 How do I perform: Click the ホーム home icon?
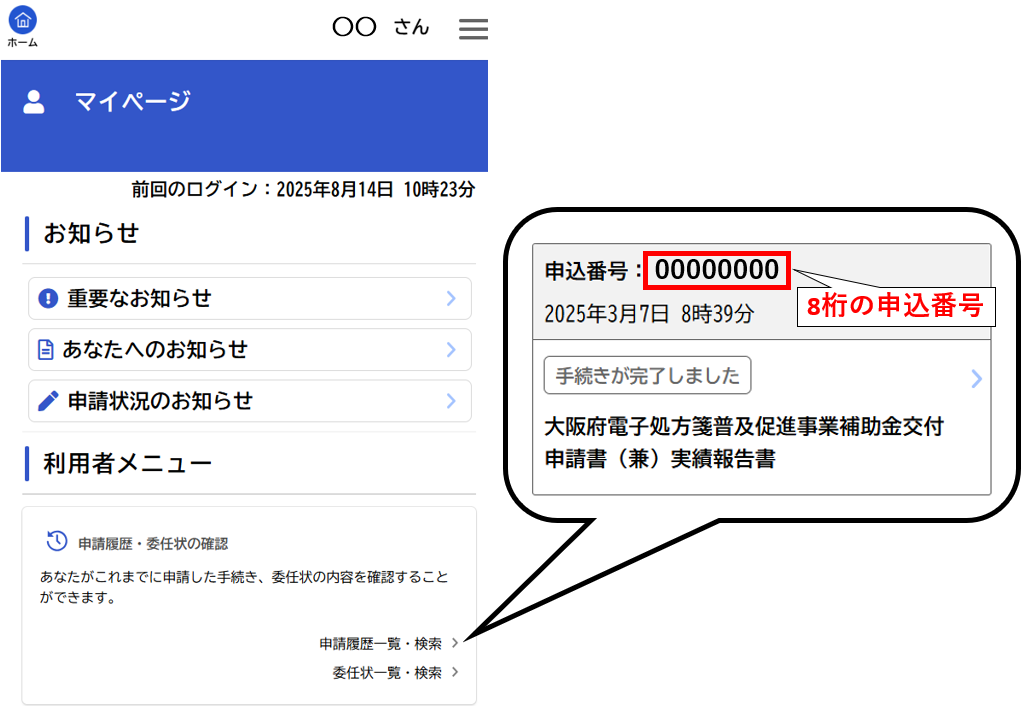pyautogui.click(x=22, y=18)
